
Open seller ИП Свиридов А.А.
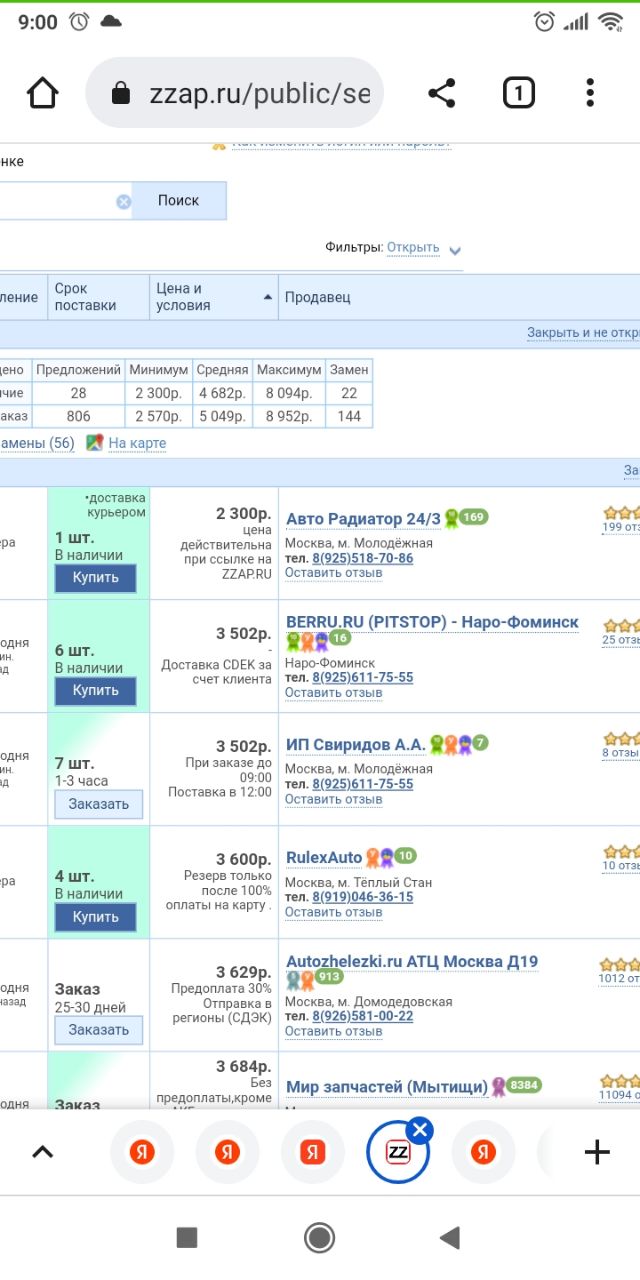click(356, 744)
